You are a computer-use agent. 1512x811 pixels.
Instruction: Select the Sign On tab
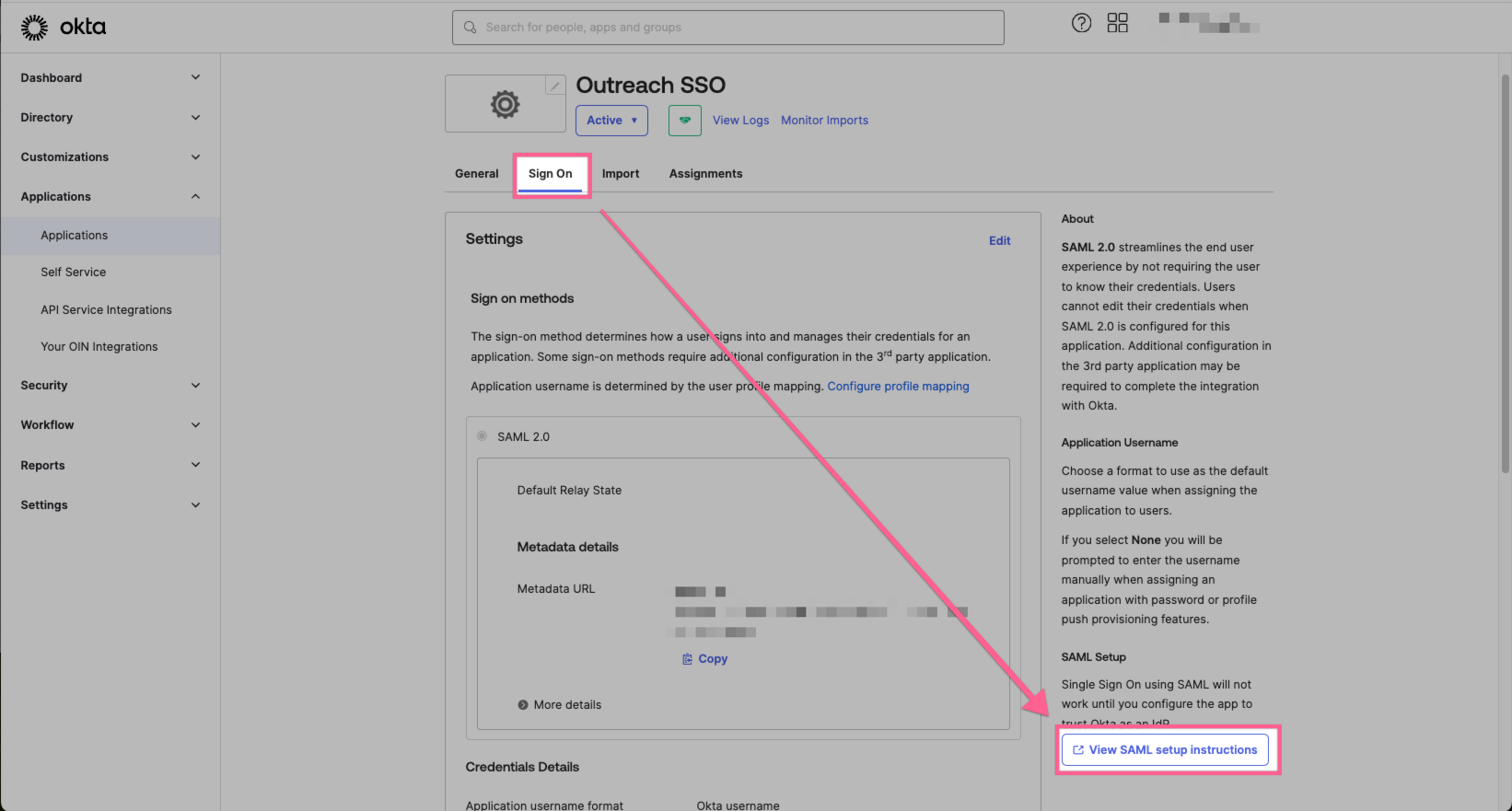click(551, 174)
